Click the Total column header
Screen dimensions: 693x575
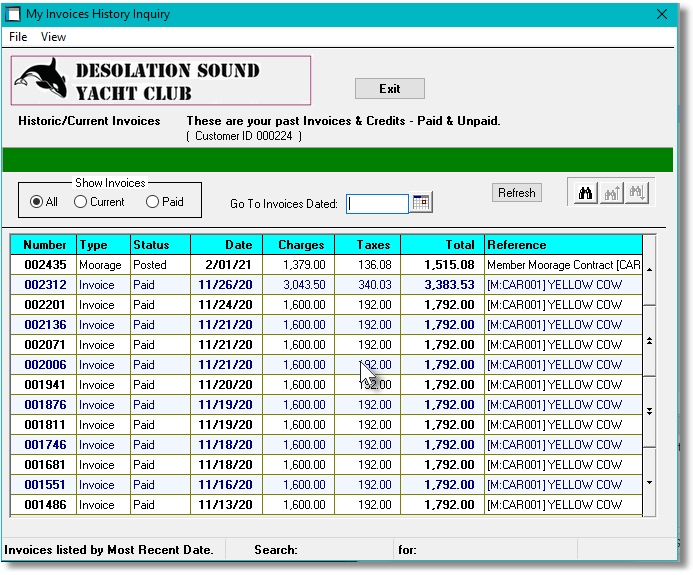point(442,245)
